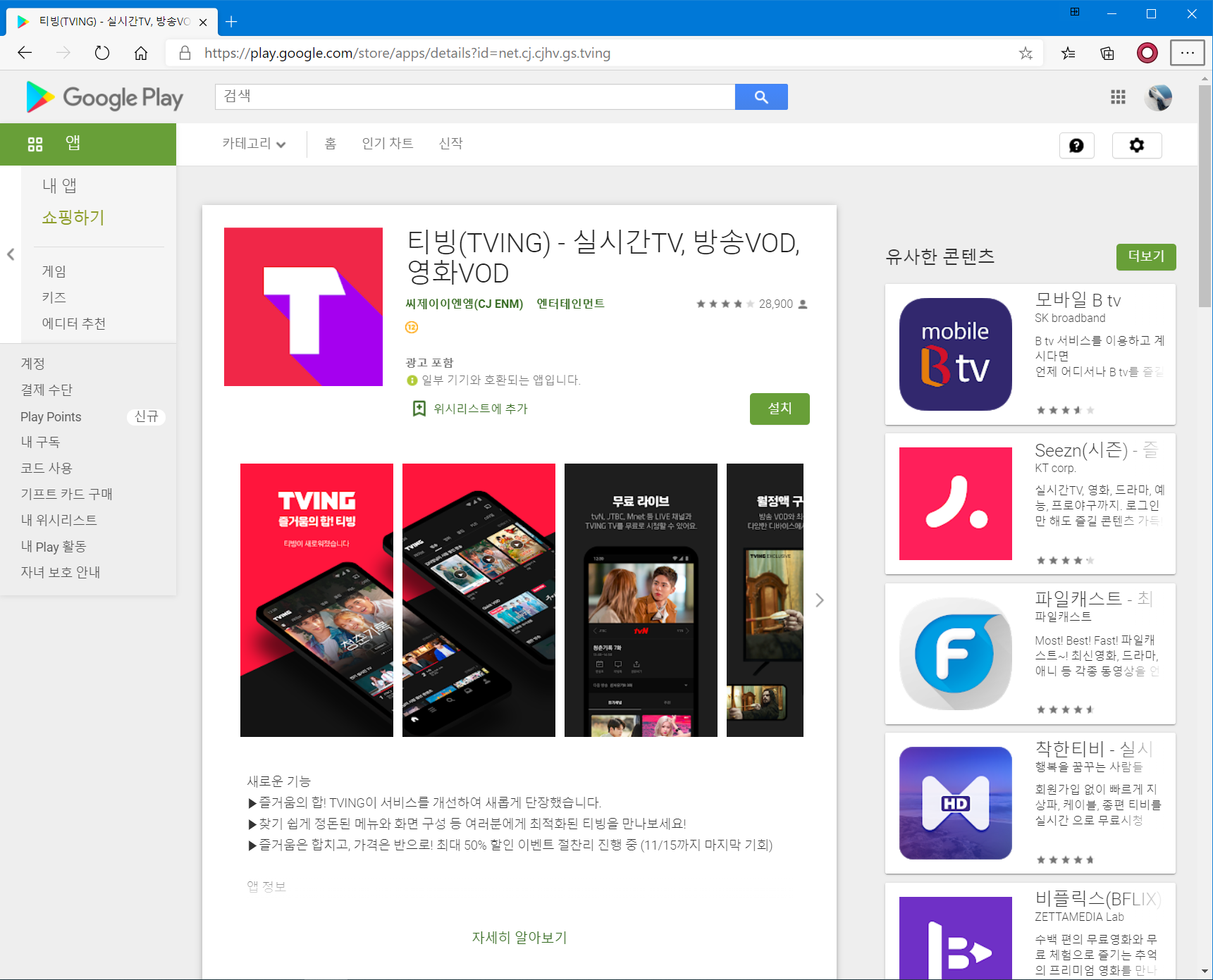Open developer 씨제이이엔엠(CJ ENM) link

pyautogui.click(x=464, y=304)
